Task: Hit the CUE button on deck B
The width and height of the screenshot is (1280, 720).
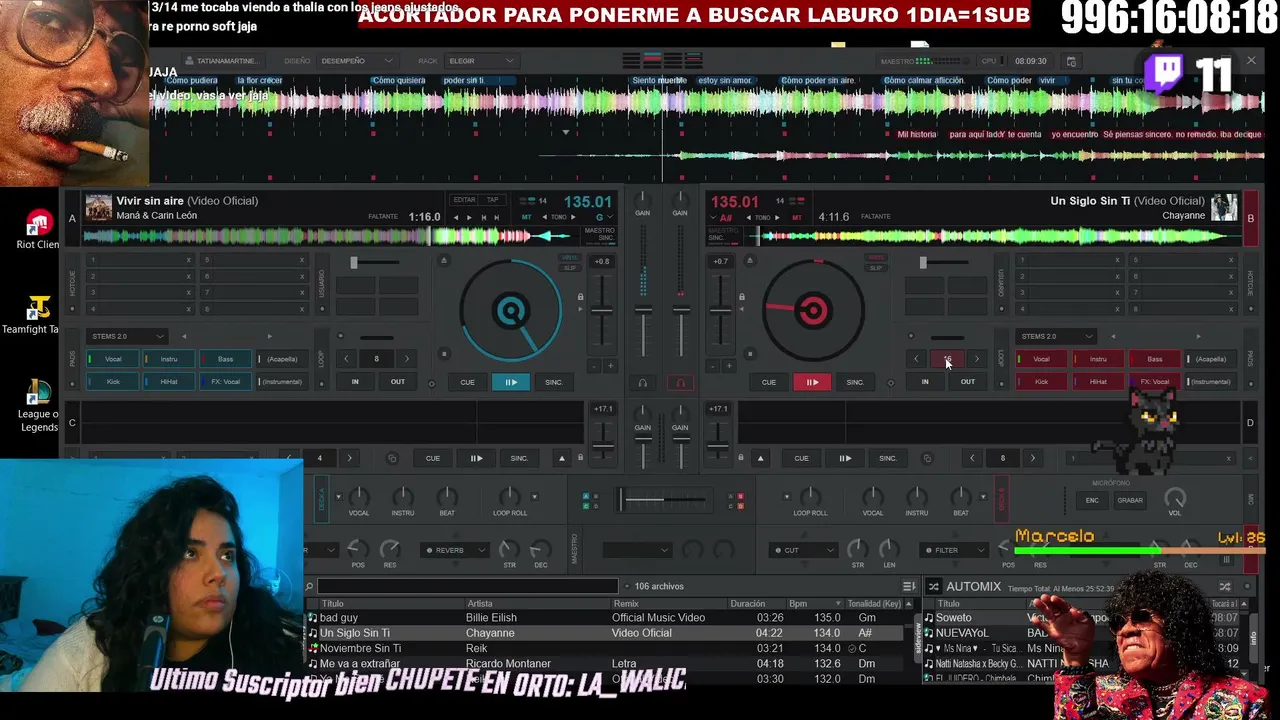Action: (768, 382)
